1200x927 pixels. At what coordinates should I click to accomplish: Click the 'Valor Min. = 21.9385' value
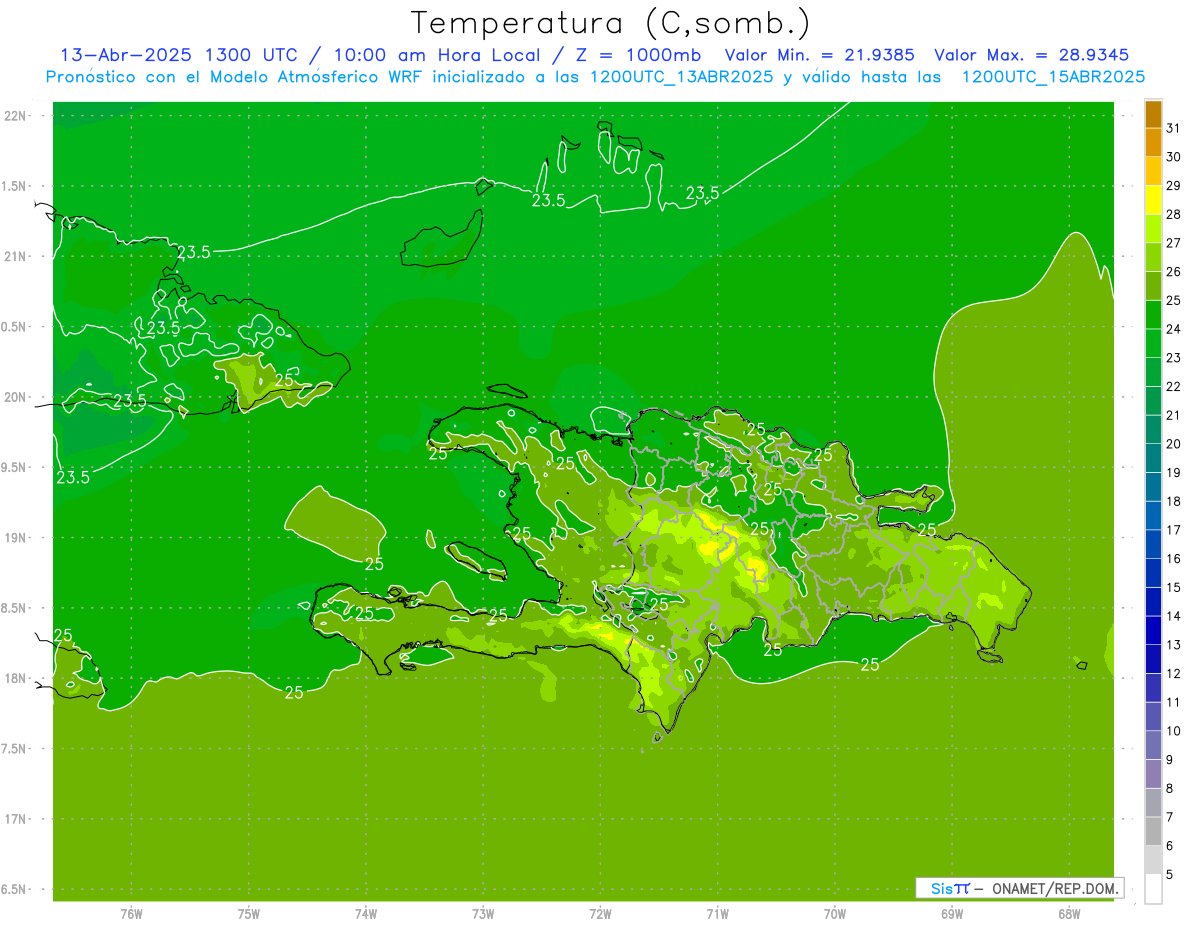coord(819,55)
